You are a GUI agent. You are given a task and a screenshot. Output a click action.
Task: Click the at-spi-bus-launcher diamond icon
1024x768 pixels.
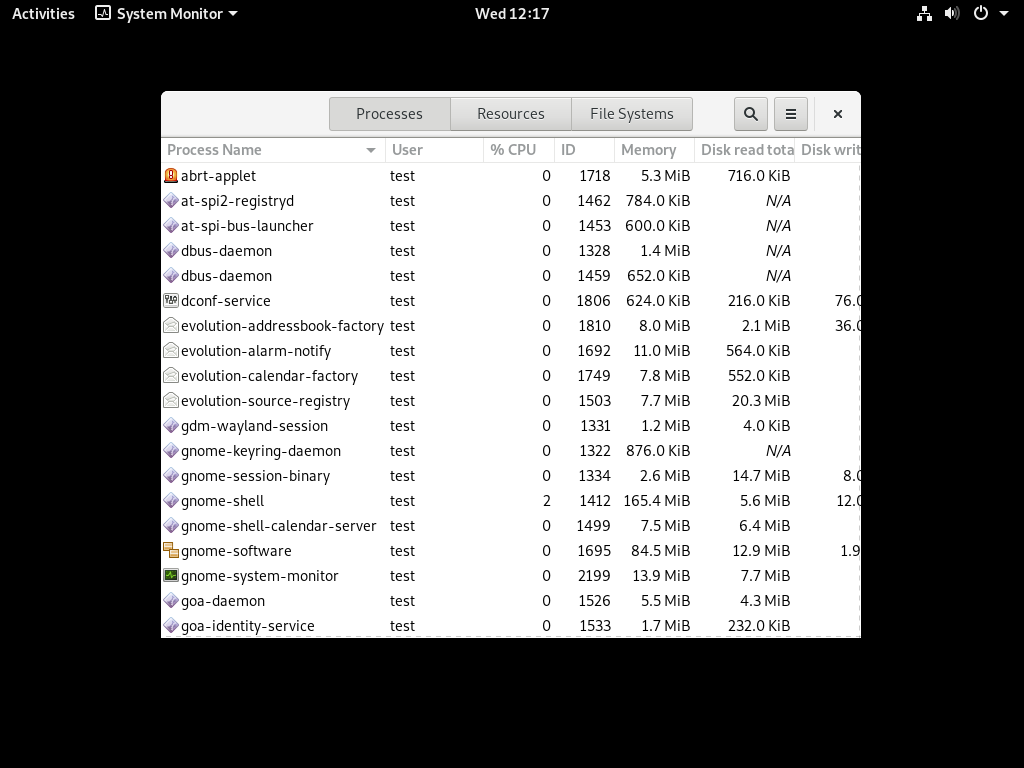(x=170, y=225)
